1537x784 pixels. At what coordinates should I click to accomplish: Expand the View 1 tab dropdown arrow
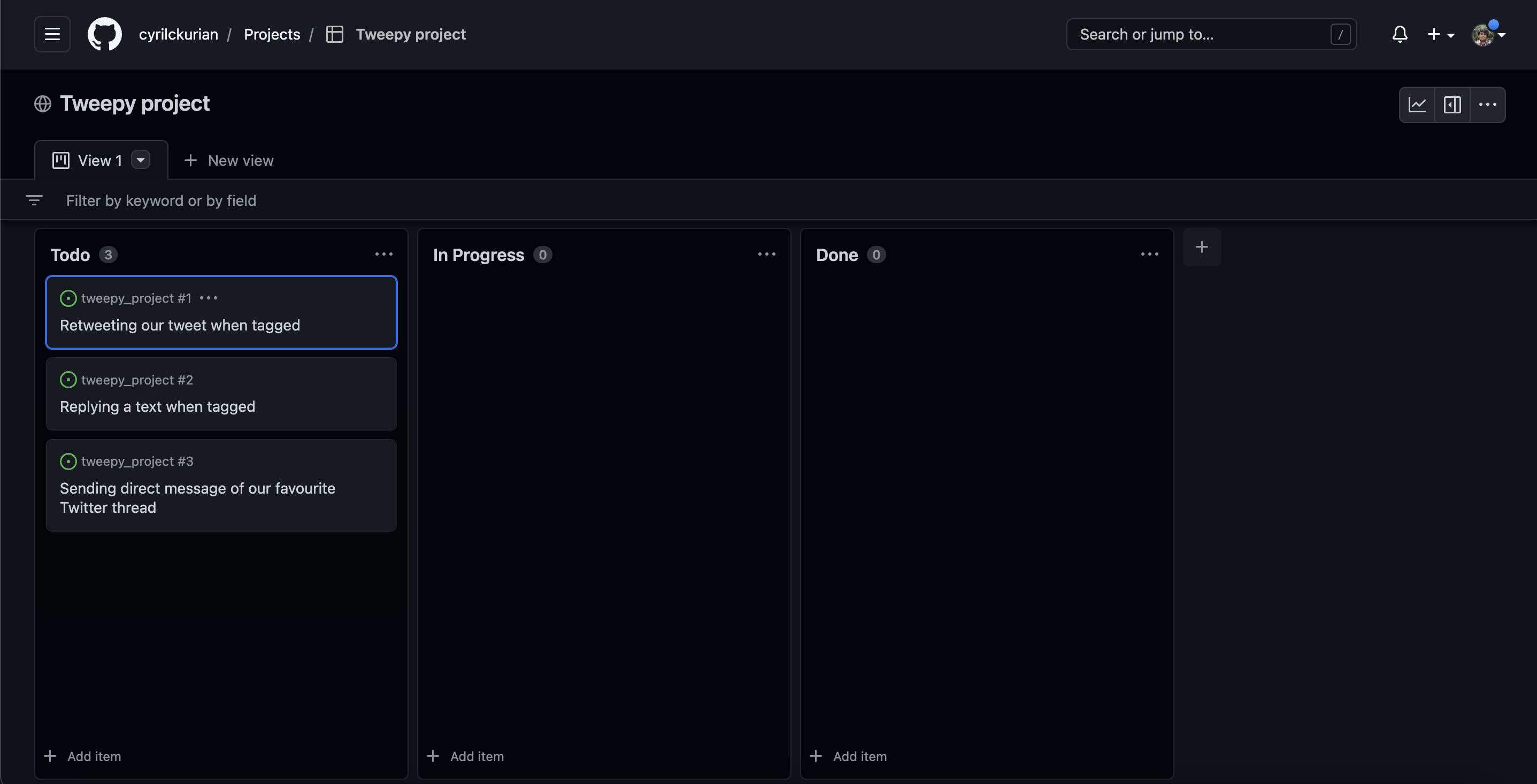141,160
